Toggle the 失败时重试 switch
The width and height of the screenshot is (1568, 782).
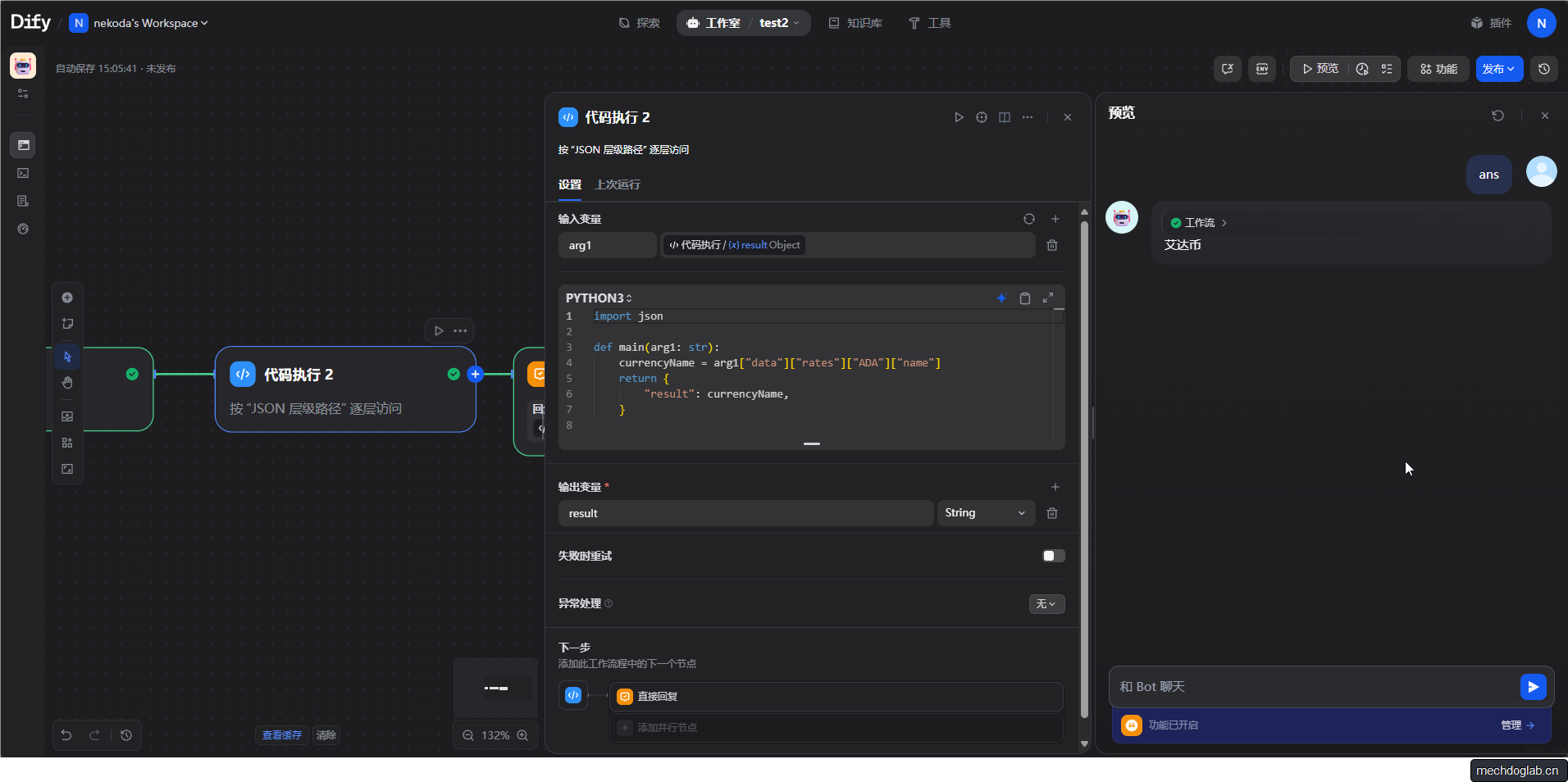point(1053,556)
